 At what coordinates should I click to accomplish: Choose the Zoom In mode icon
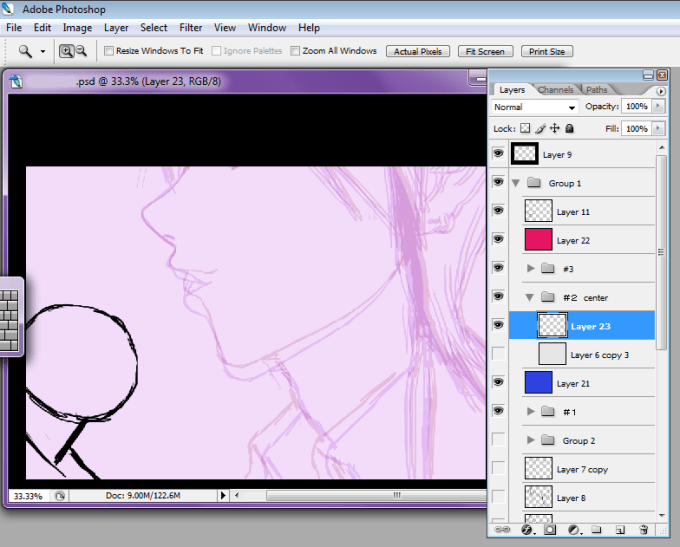(66, 51)
